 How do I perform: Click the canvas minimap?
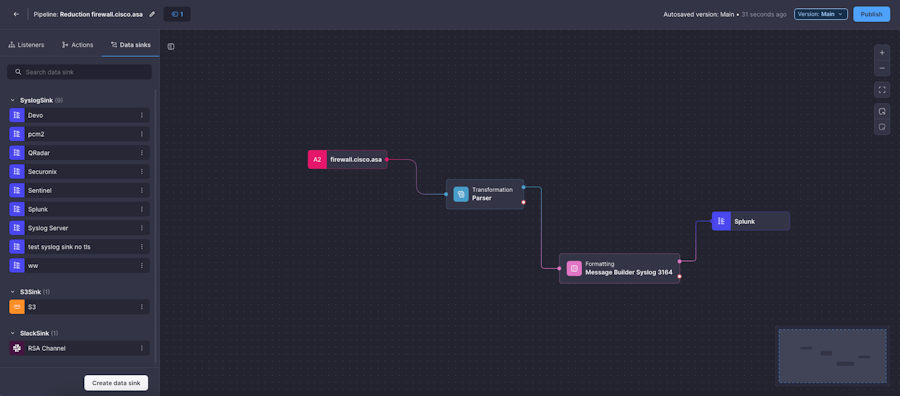point(832,356)
